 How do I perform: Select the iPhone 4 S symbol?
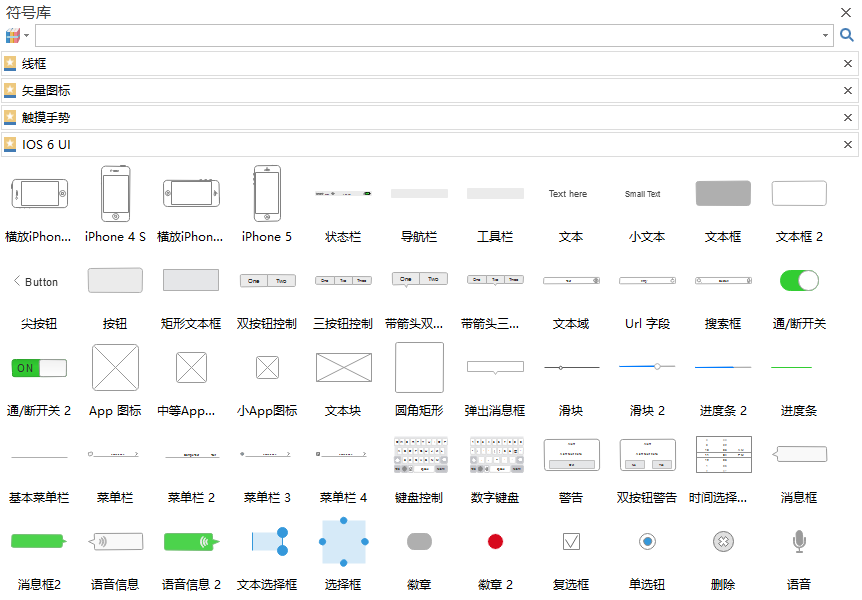115,194
